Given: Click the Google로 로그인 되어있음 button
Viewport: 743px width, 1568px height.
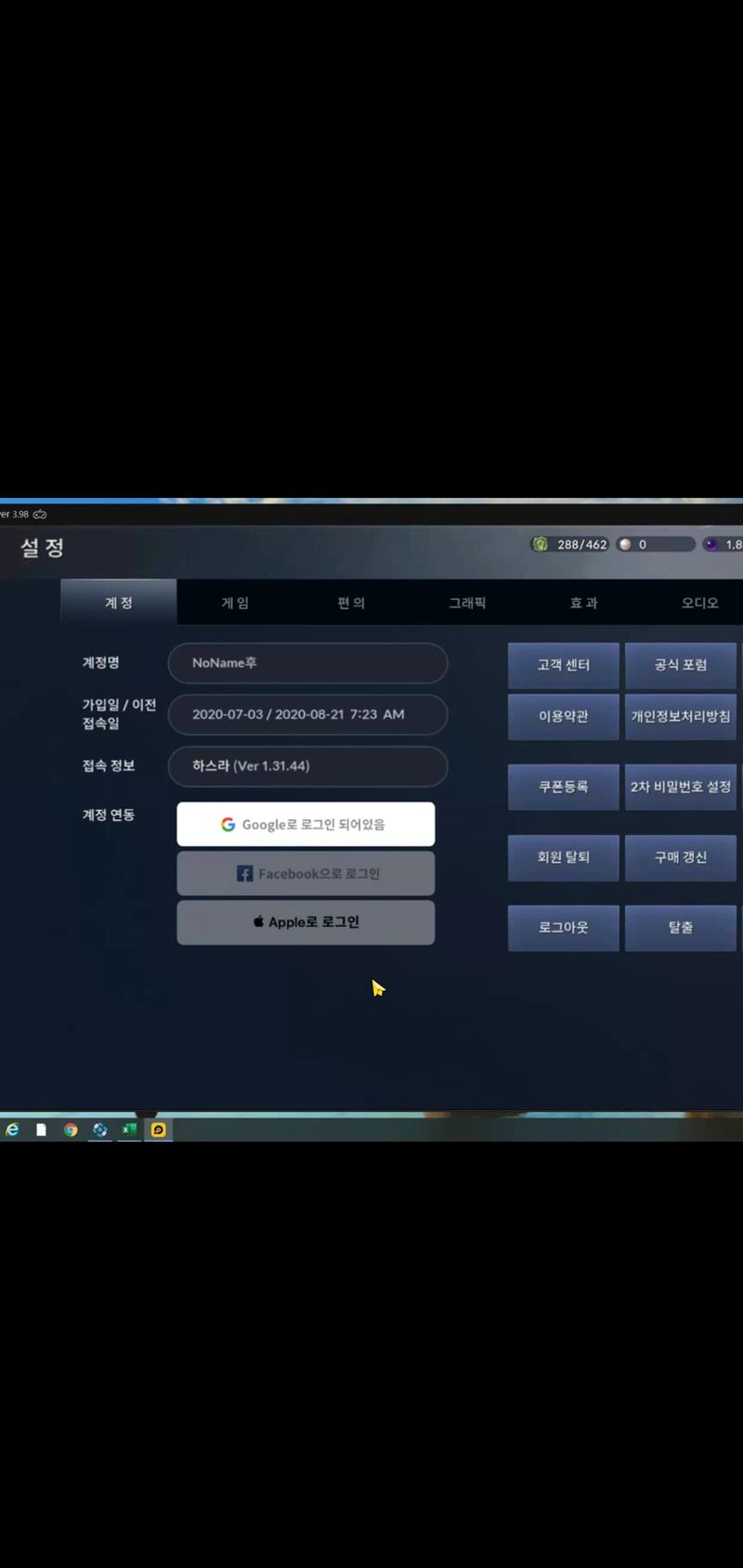Looking at the screenshot, I should 306,824.
